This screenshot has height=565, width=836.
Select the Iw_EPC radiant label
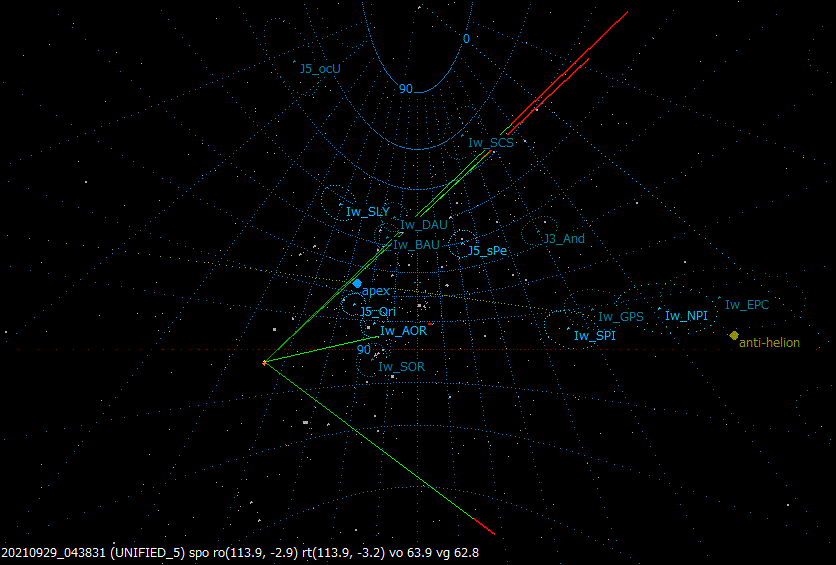pyautogui.click(x=747, y=305)
